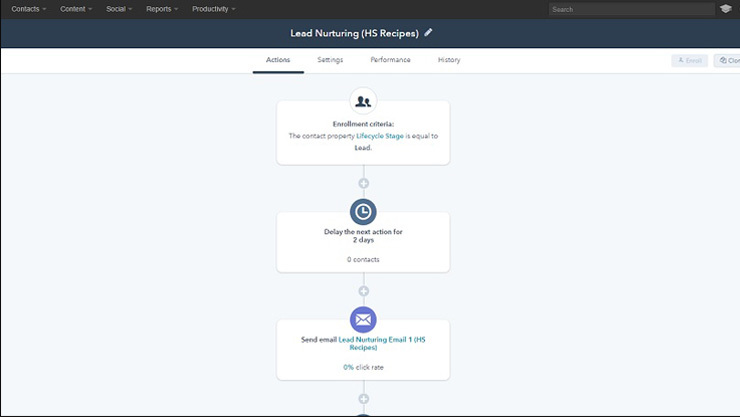Click the Clone button
The width and height of the screenshot is (740, 417).
point(727,60)
